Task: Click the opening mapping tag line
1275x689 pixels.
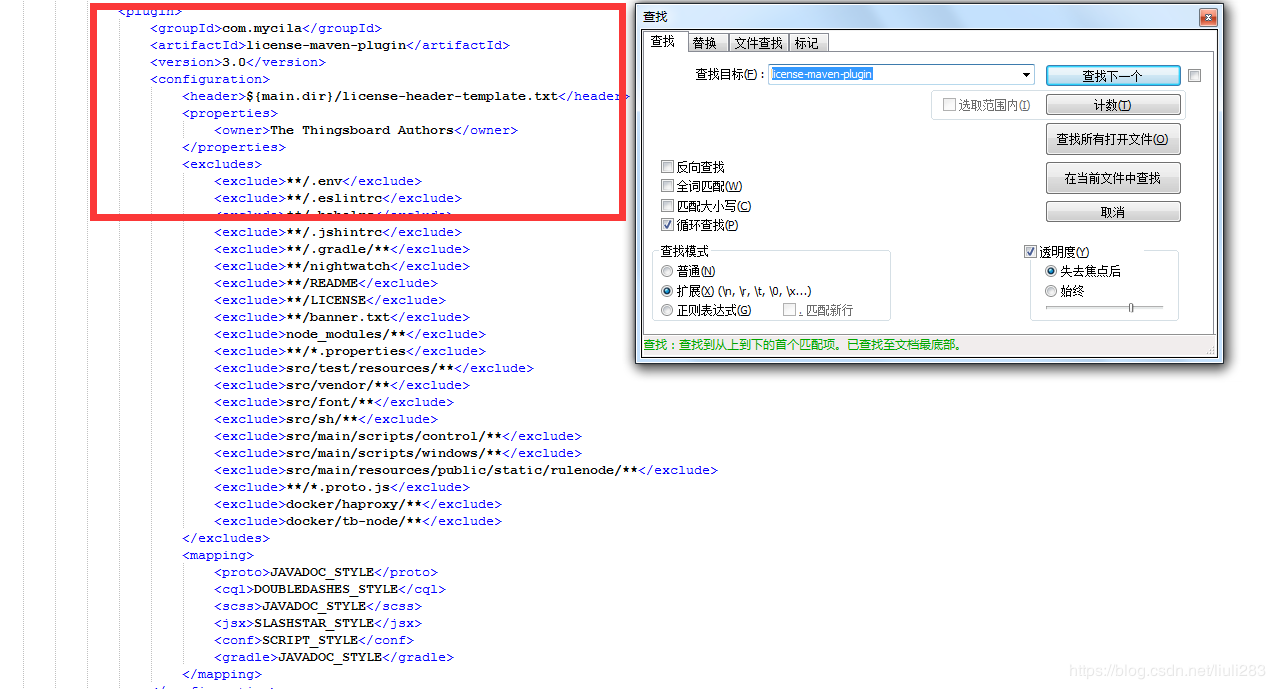Action: point(218,555)
